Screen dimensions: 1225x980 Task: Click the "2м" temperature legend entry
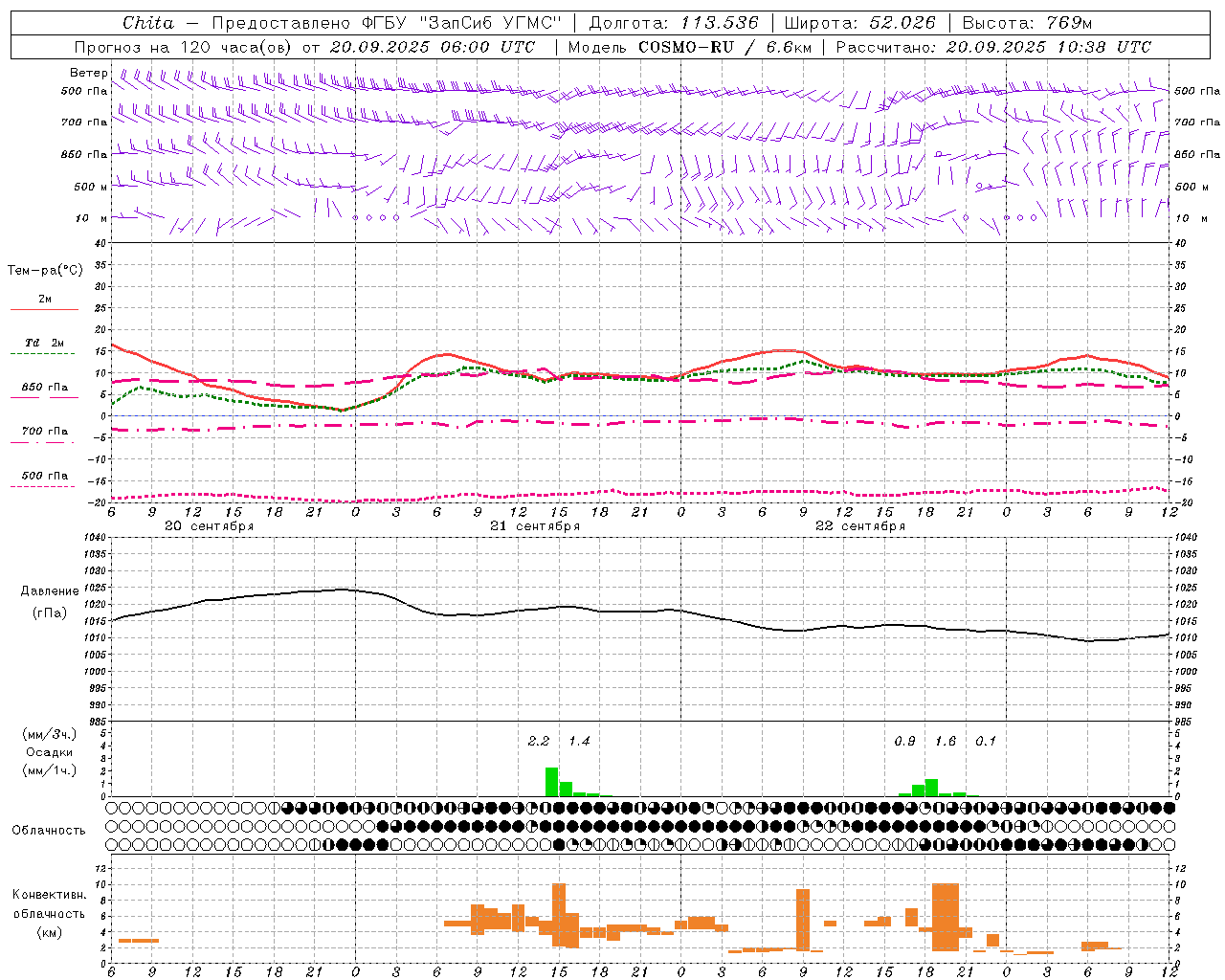coord(45,299)
